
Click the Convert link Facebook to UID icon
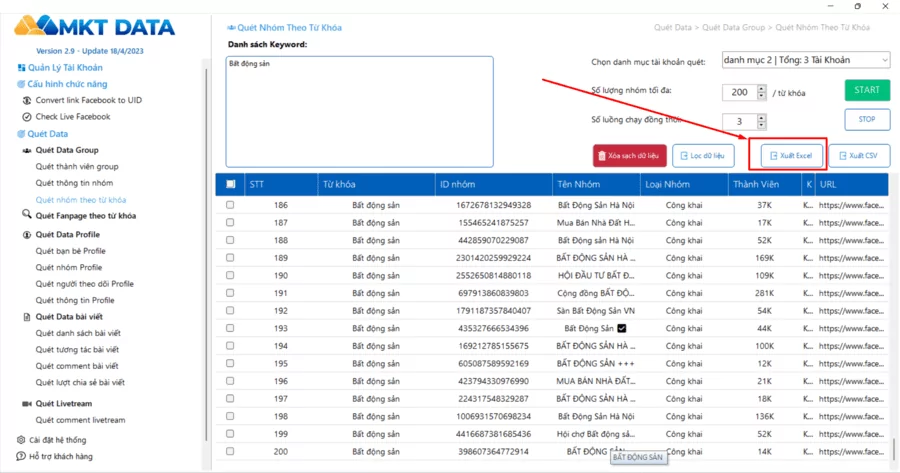coord(27,101)
